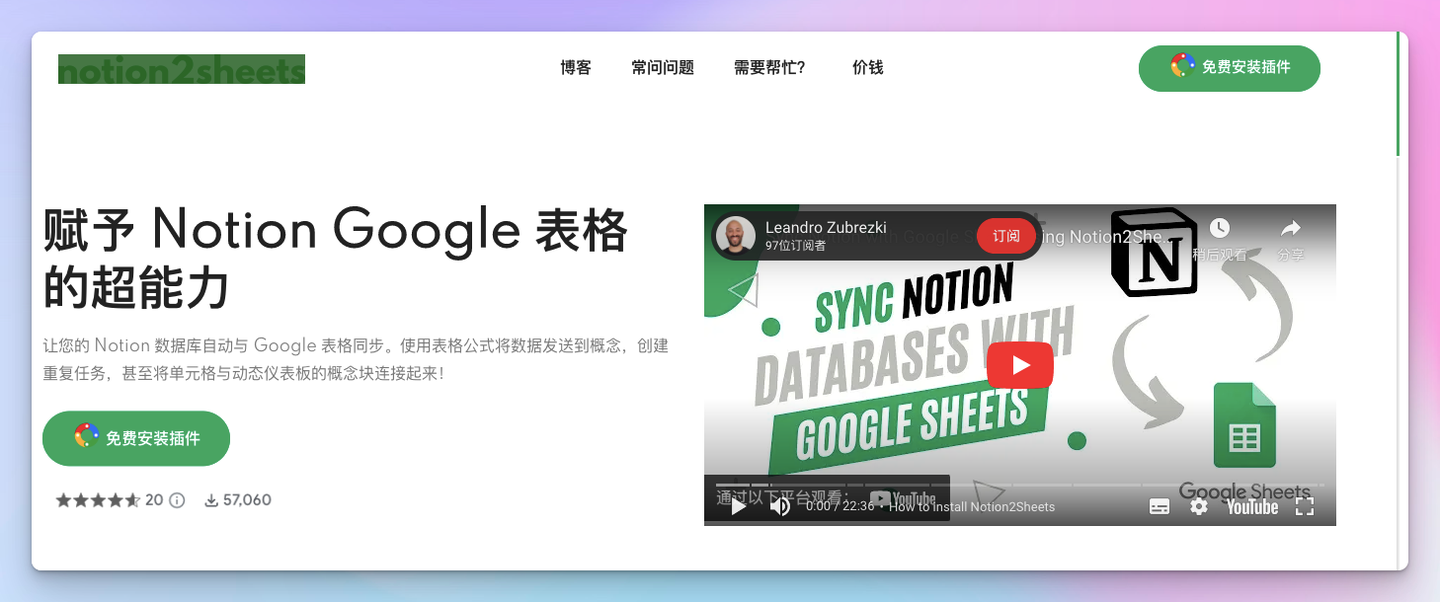Click the green 免费安装插件 hero button

135,438
